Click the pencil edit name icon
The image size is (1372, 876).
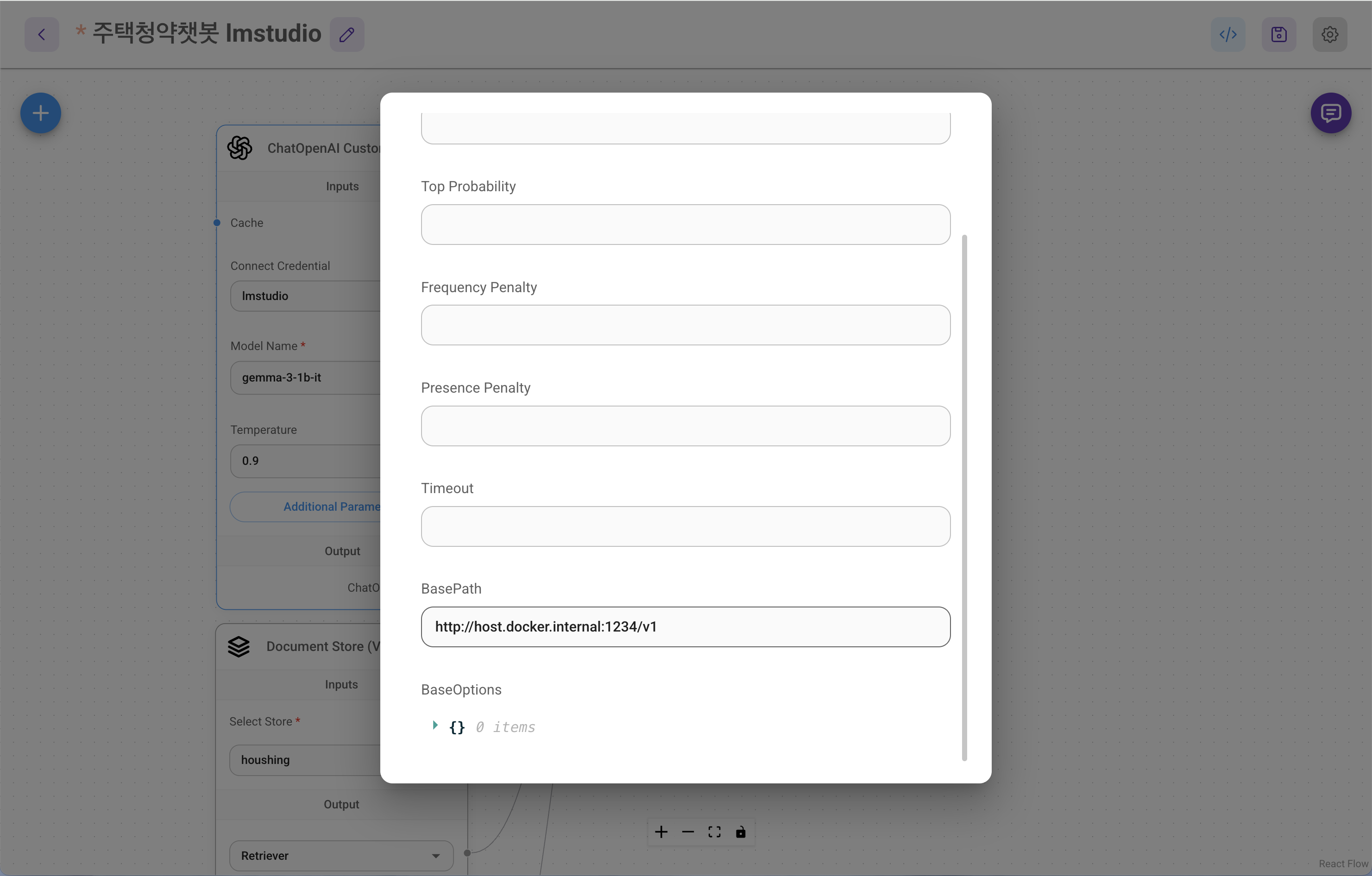coord(347,35)
